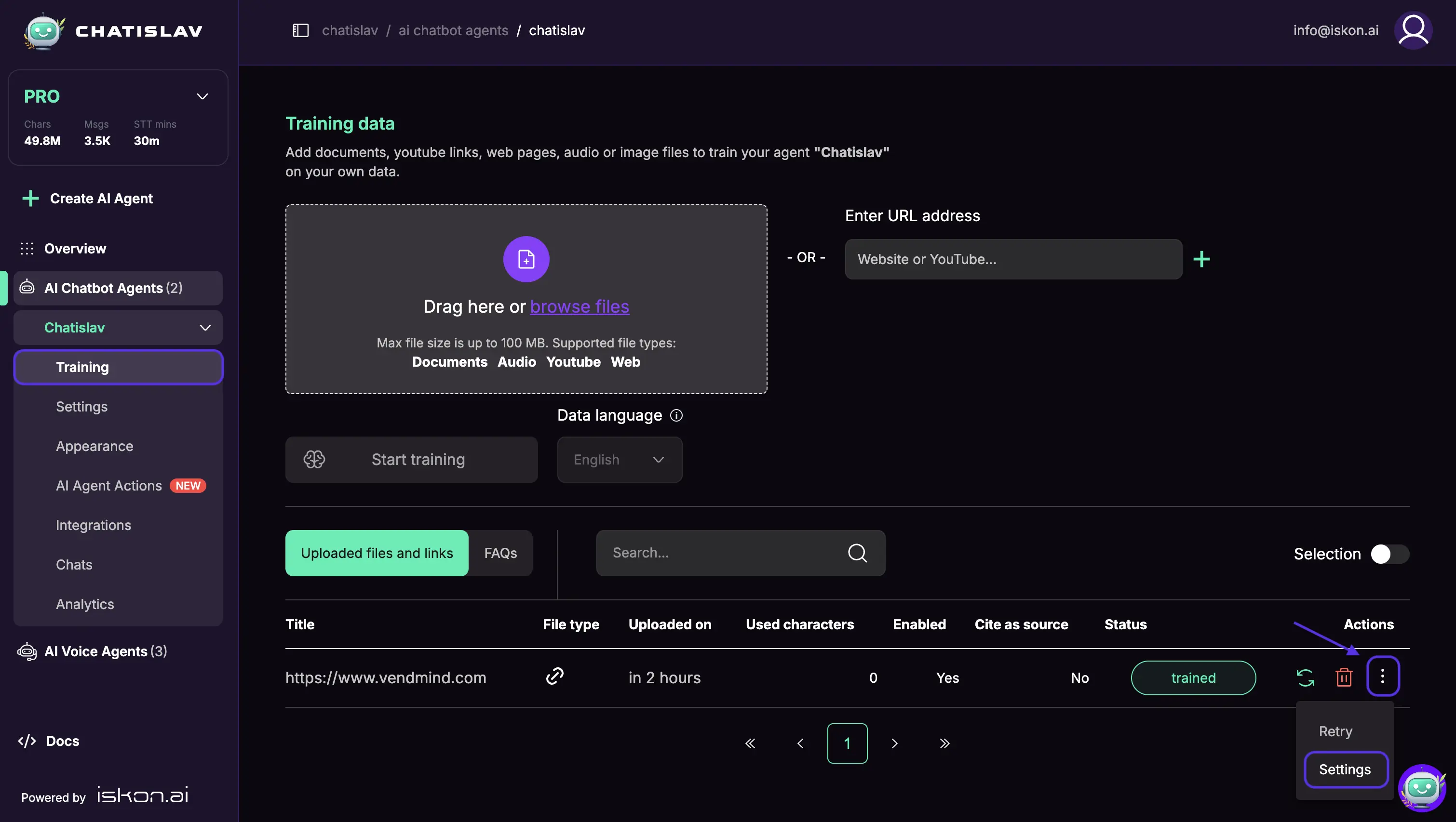Viewport: 1456px width, 822px height.
Task: Open Analytics in the sidebar
Action: click(x=85, y=605)
